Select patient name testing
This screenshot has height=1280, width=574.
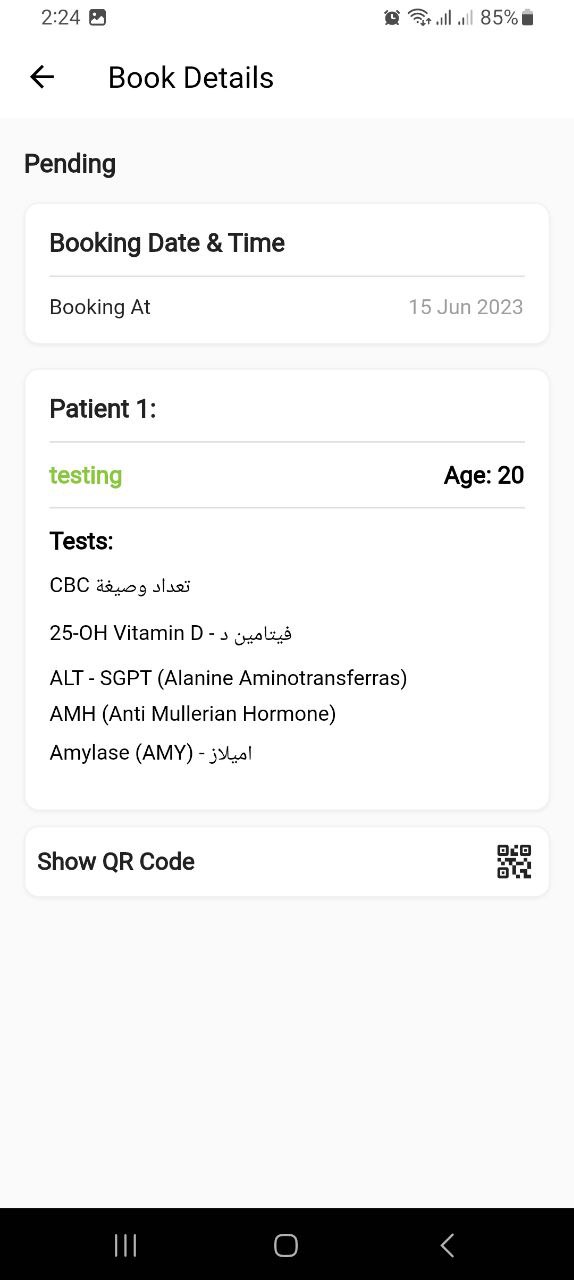point(86,475)
